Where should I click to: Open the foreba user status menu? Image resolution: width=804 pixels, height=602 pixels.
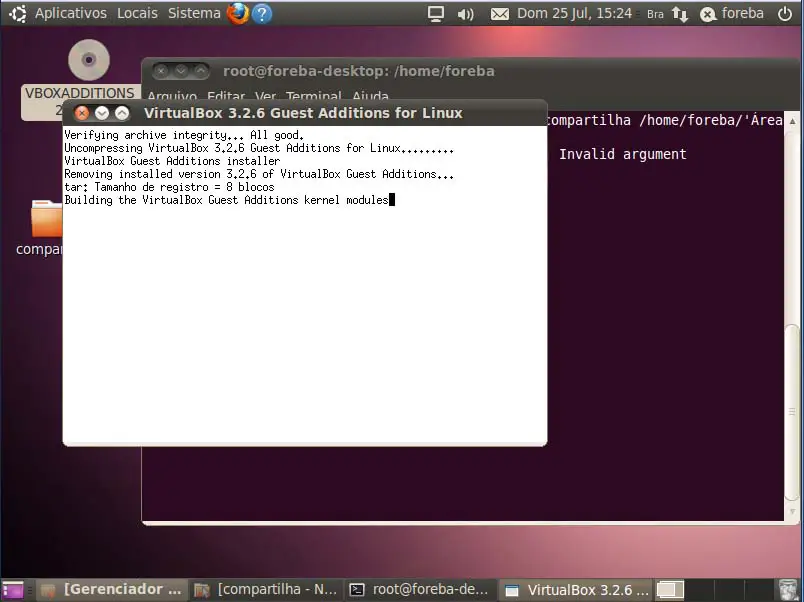click(x=732, y=14)
